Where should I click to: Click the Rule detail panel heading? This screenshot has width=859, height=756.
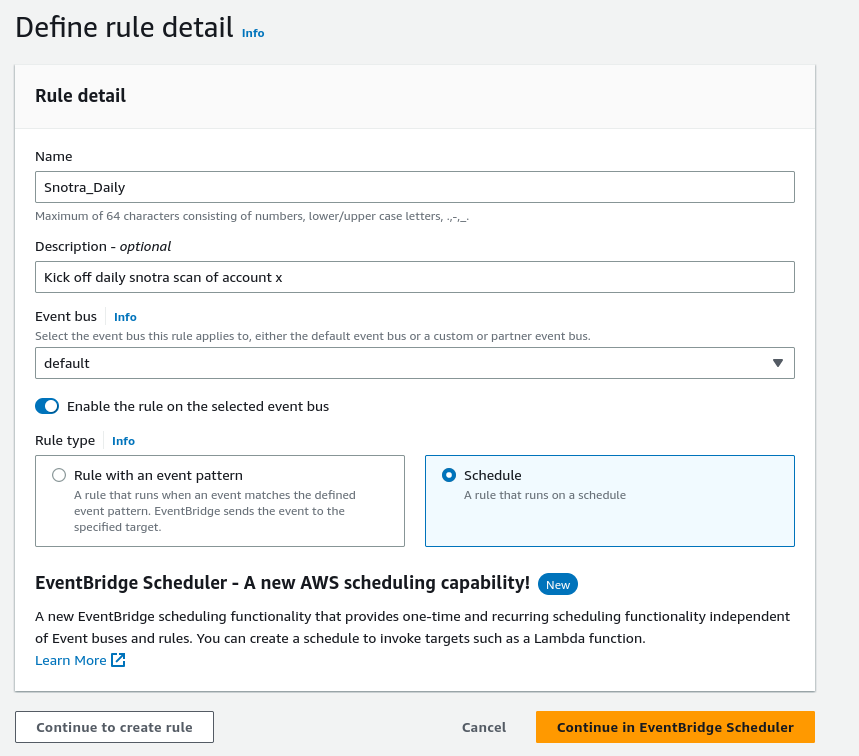coord(80,96)
